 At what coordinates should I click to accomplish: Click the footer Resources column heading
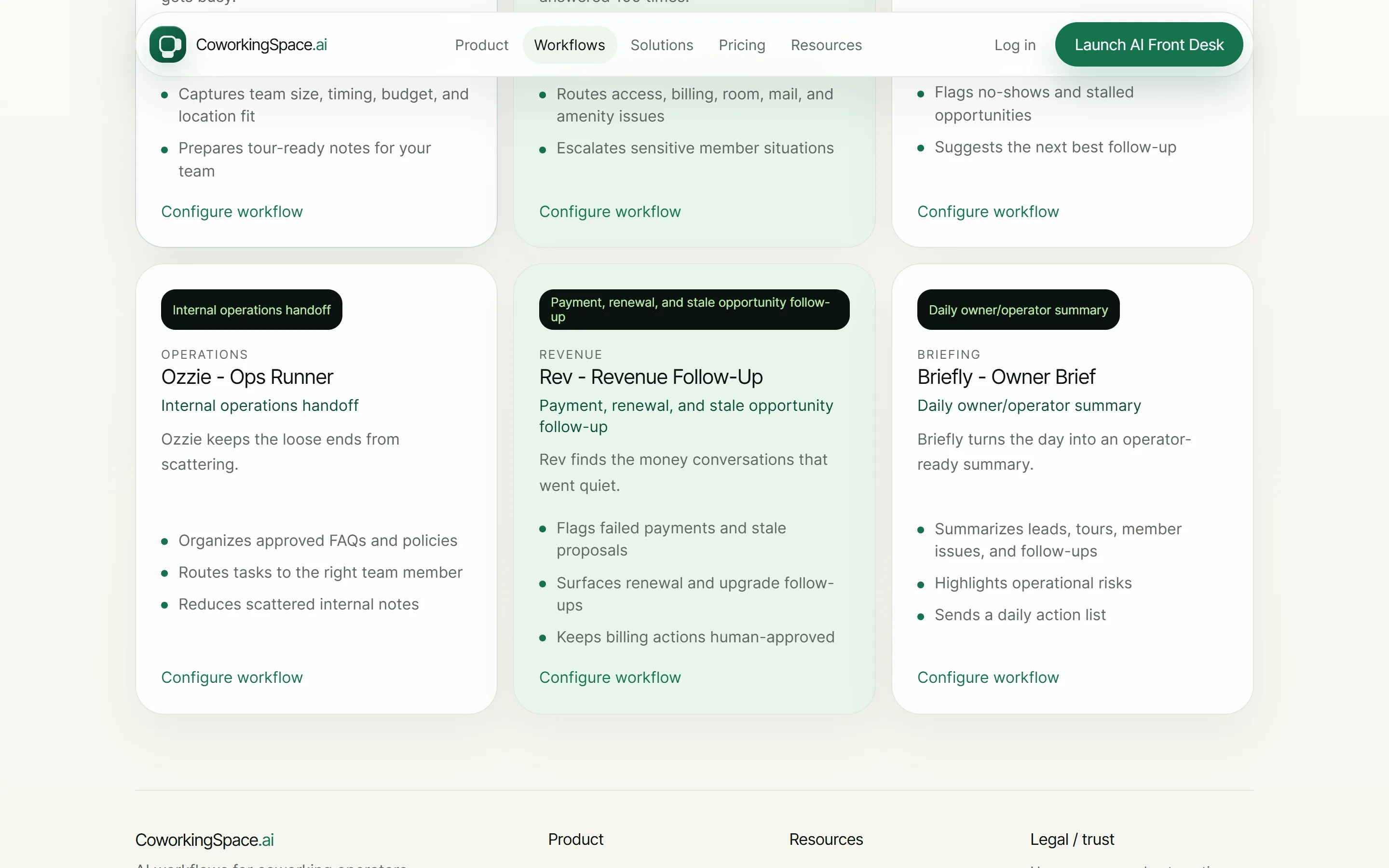point(826,839)
